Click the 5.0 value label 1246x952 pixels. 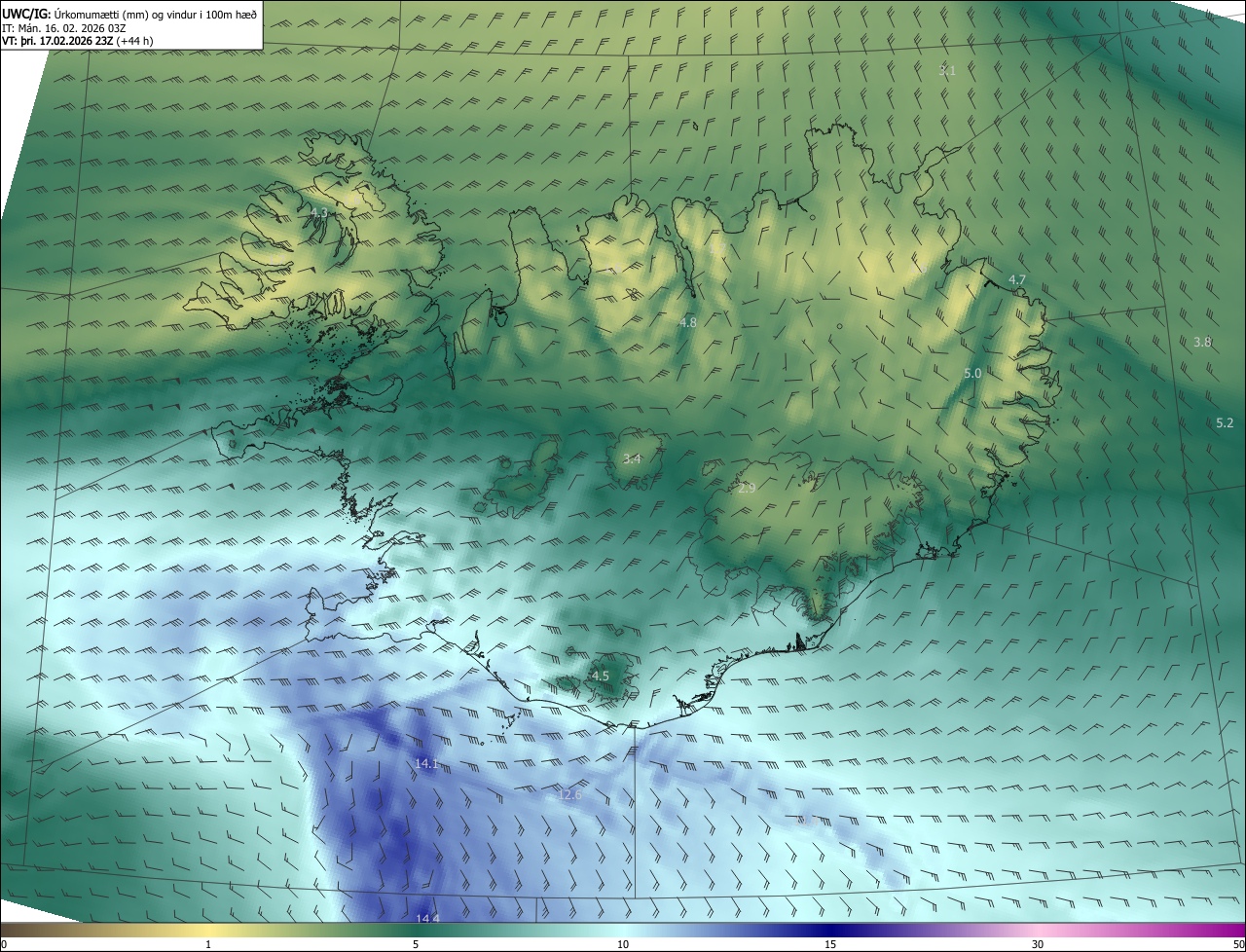972,373
